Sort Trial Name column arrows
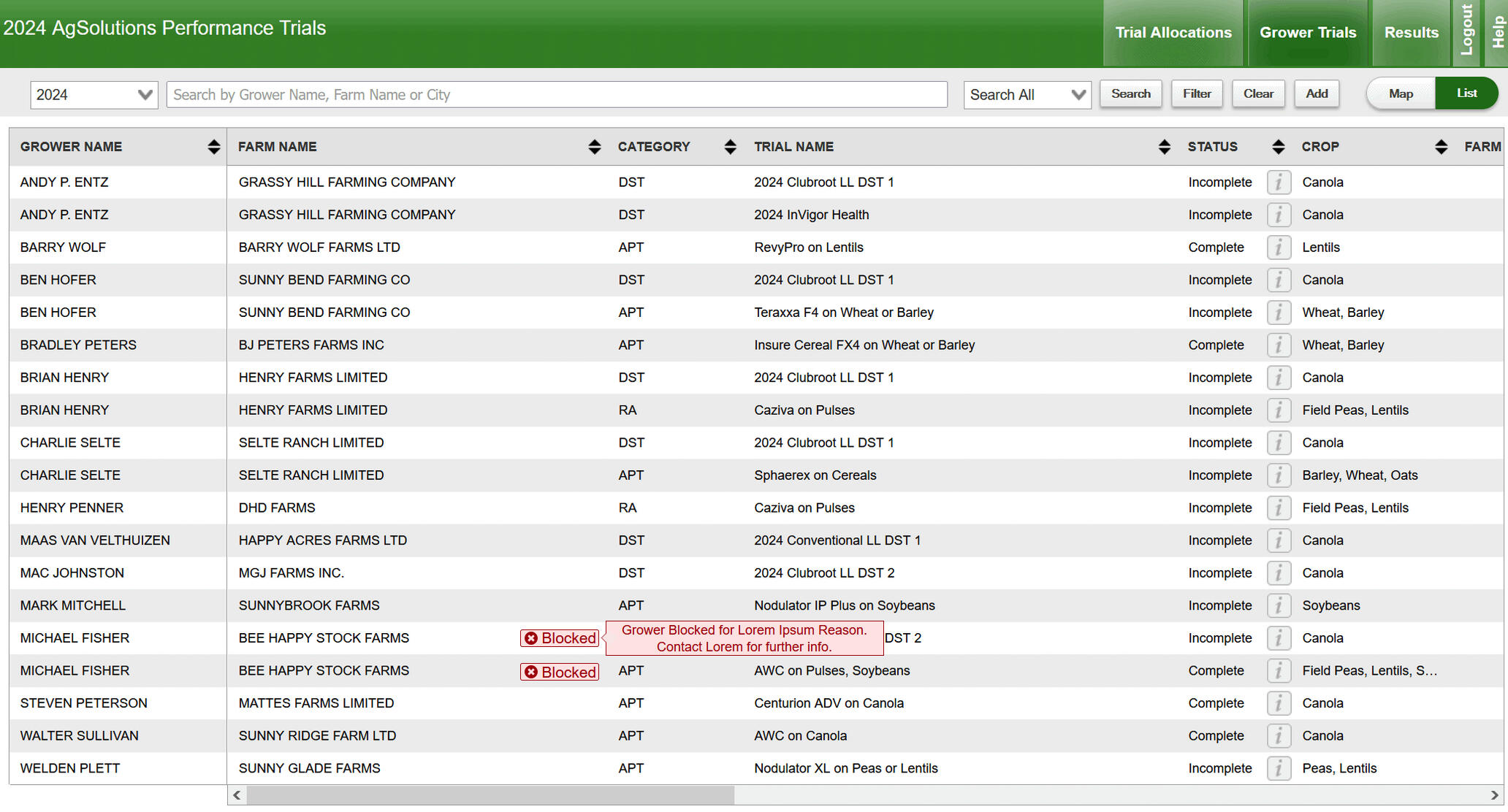1508x812 pixels. pyautogui.click(x=1164, y=147)
